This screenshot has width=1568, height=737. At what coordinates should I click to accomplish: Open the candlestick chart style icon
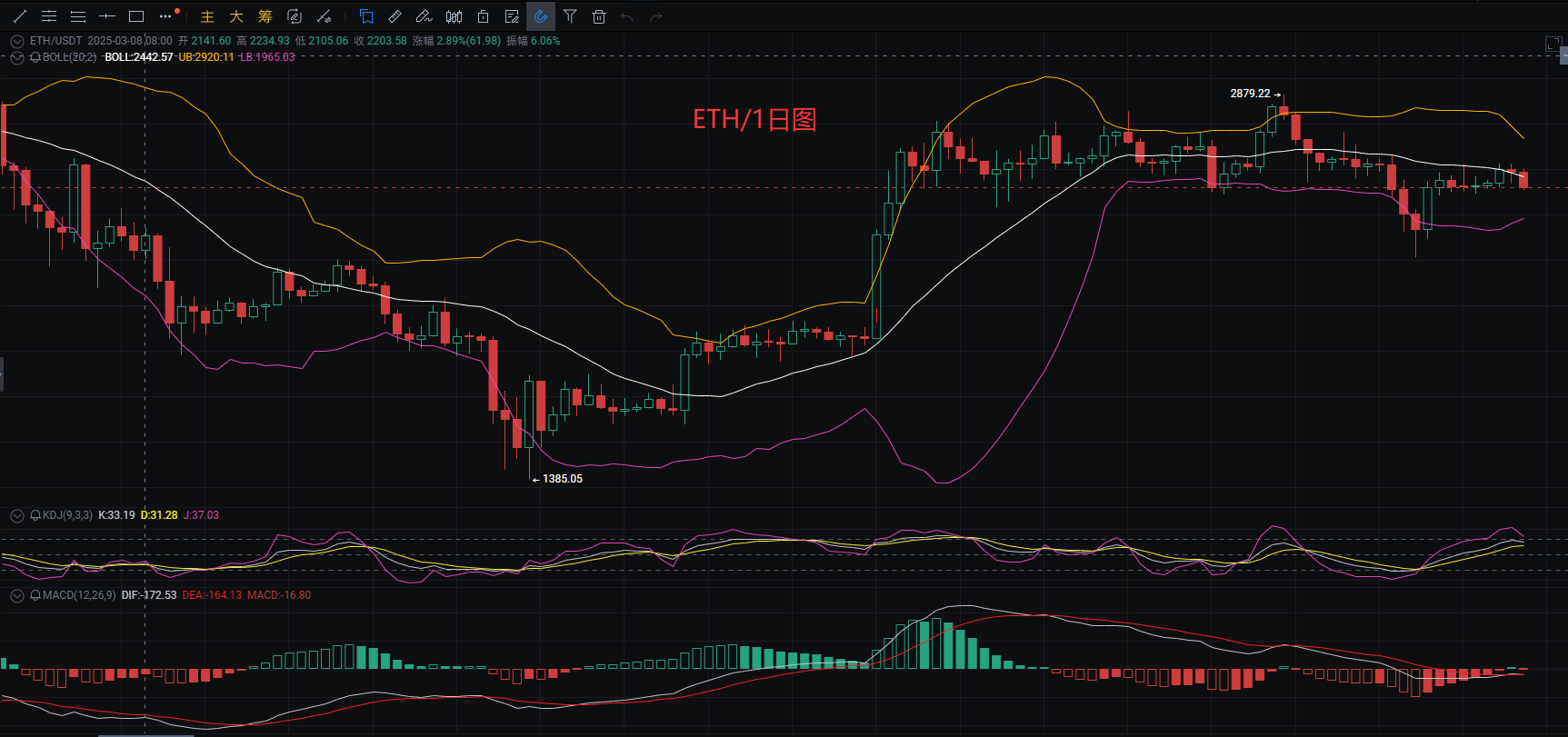point(454,16)
